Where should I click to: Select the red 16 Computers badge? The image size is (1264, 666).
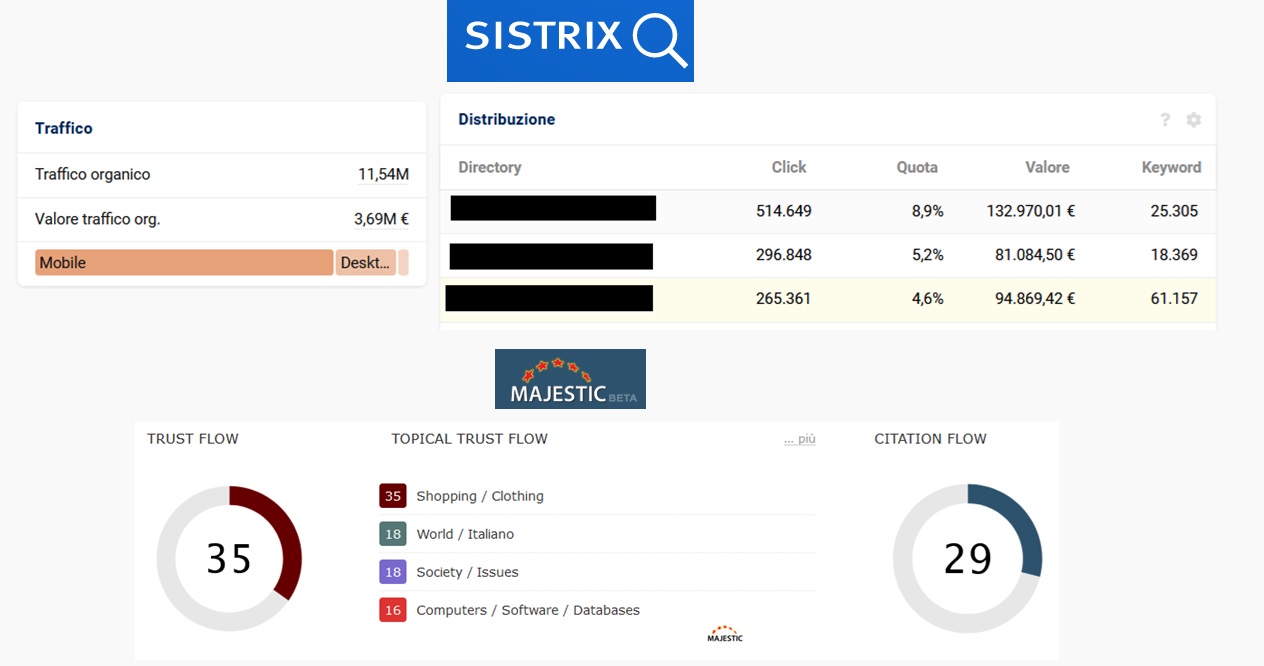click(393, 610)
